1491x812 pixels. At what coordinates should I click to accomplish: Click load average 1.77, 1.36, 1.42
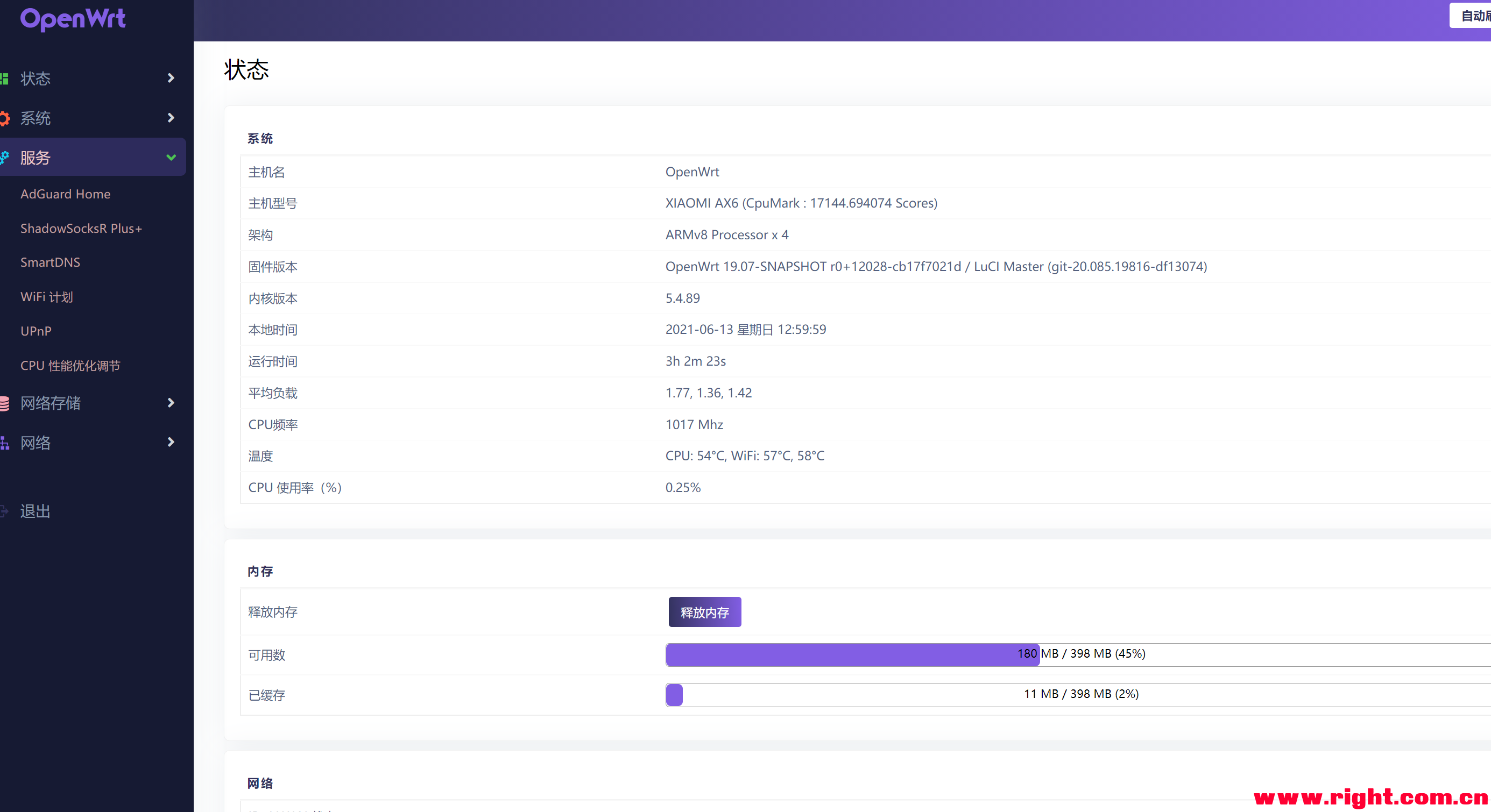(709, 393)
